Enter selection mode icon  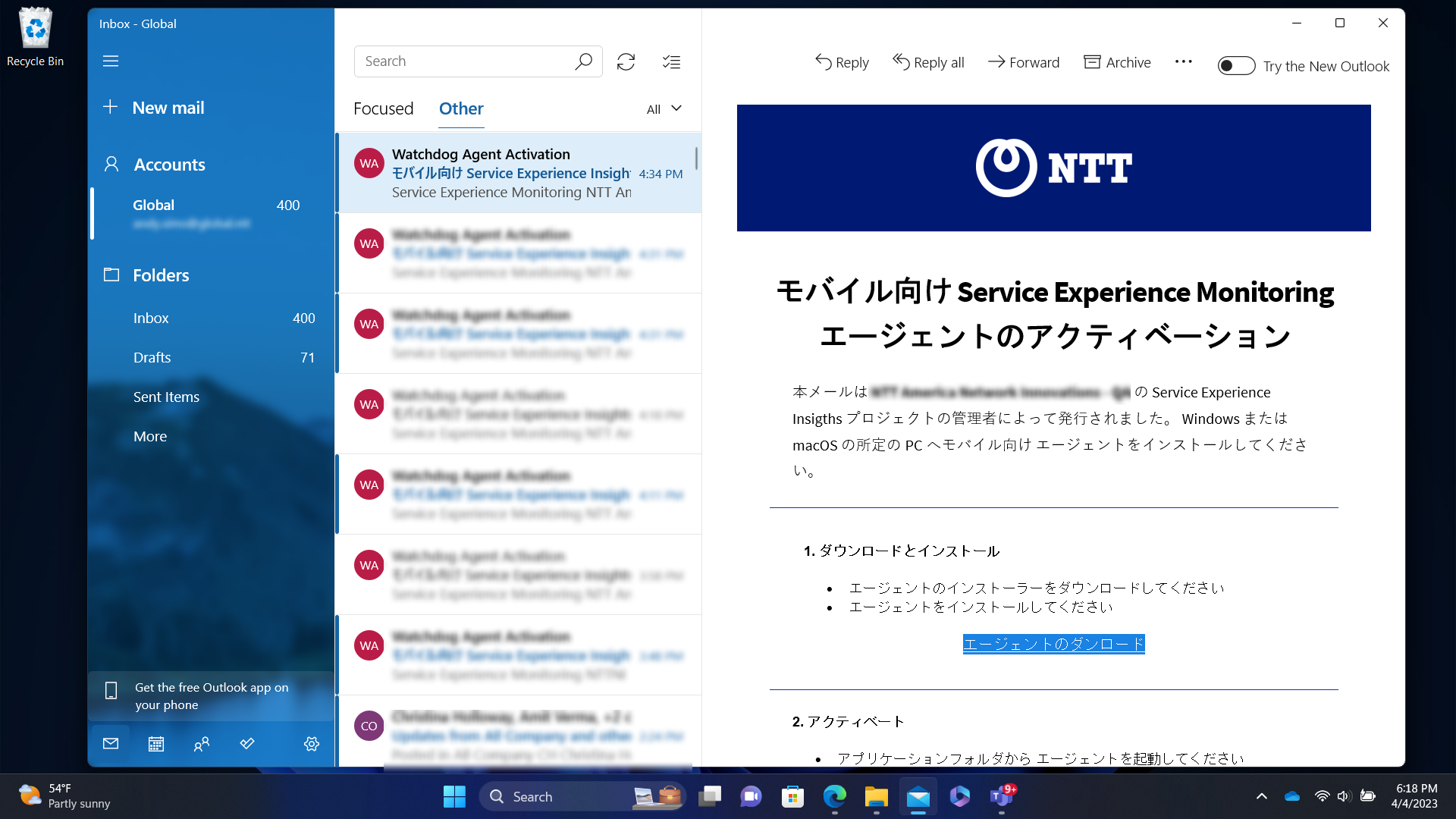pyautogui.click(x=671, y=61)
